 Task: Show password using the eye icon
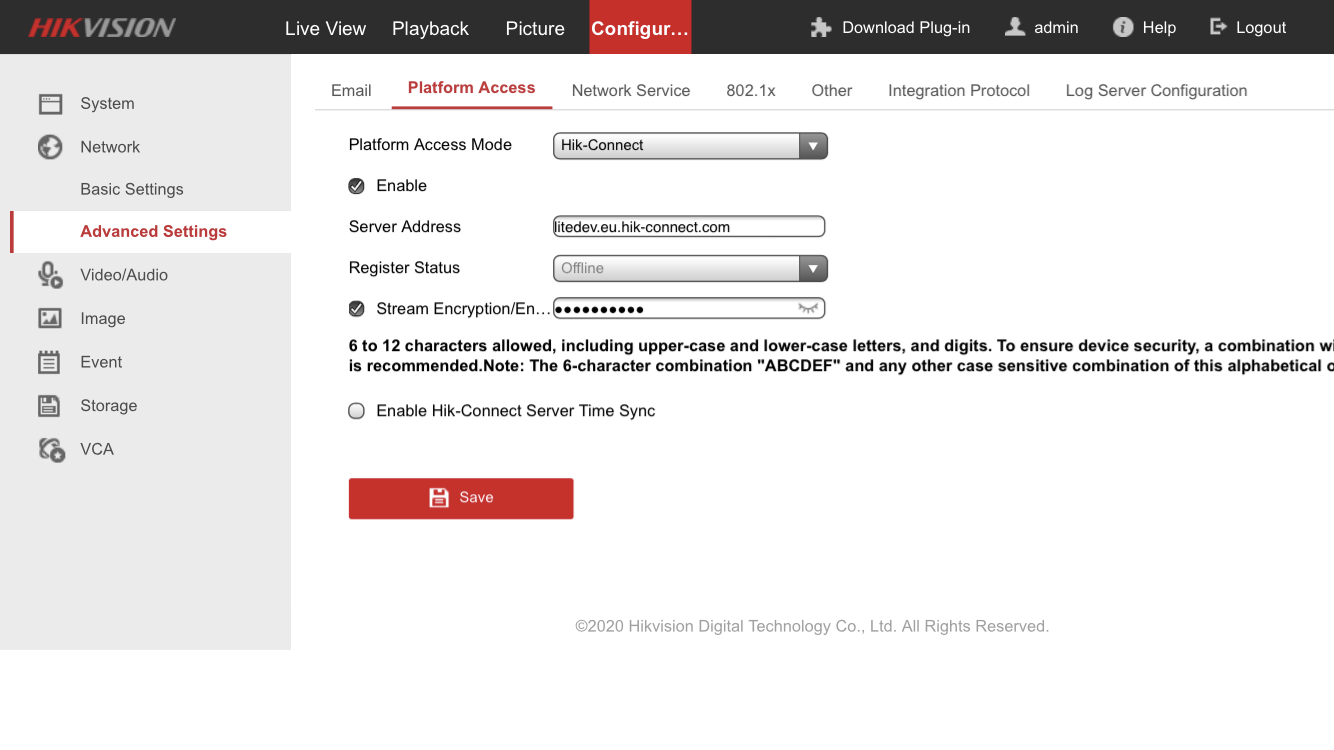click(x=808, y=309)
